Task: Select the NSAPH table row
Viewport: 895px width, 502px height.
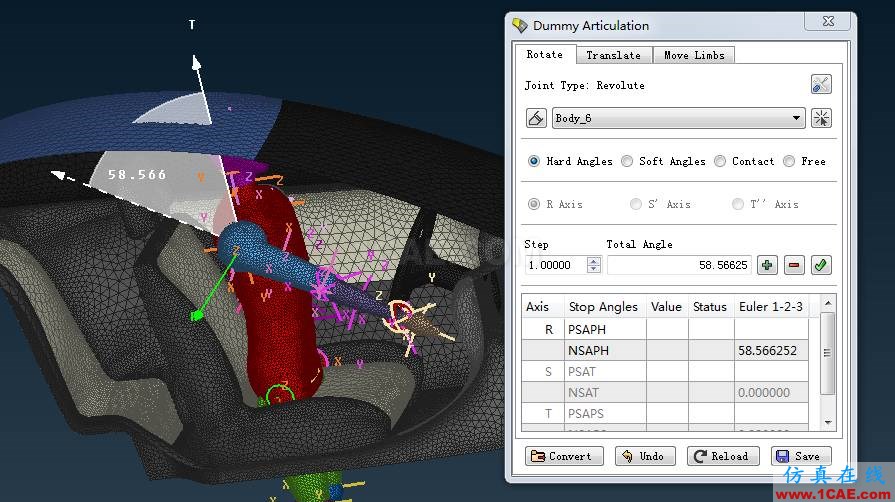Action: (665, 350)
